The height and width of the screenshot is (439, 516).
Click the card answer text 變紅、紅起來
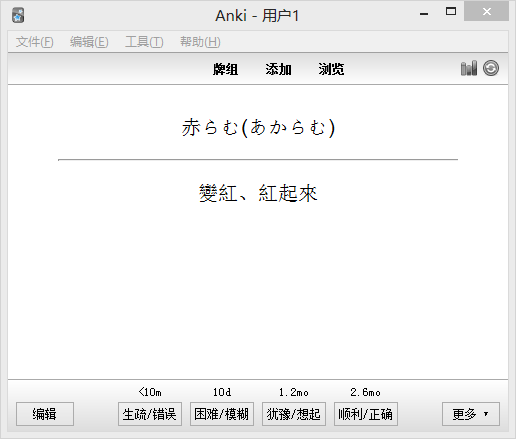tap(258, 193)
